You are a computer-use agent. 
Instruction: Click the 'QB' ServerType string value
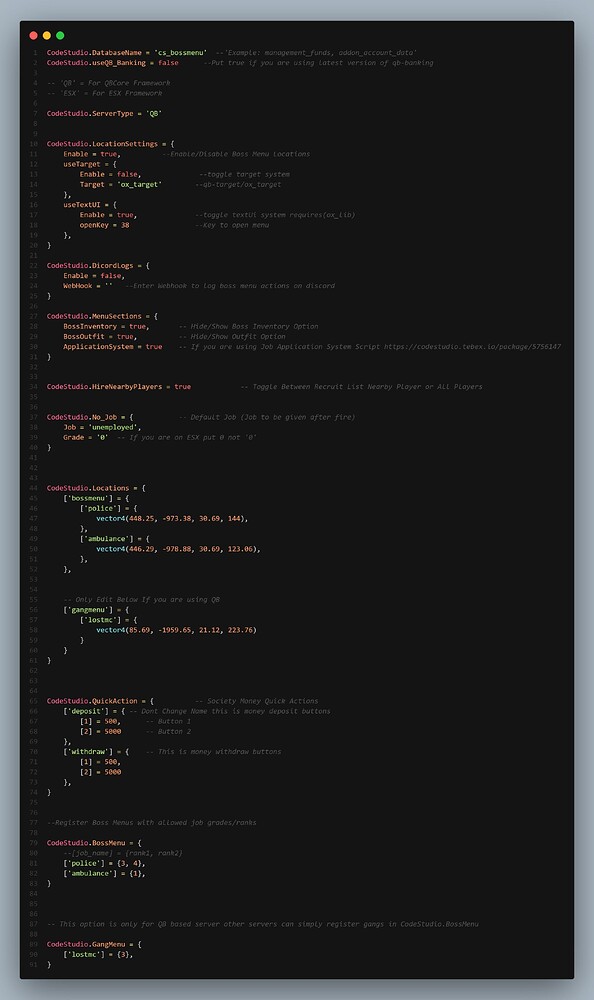pos(154,114)
